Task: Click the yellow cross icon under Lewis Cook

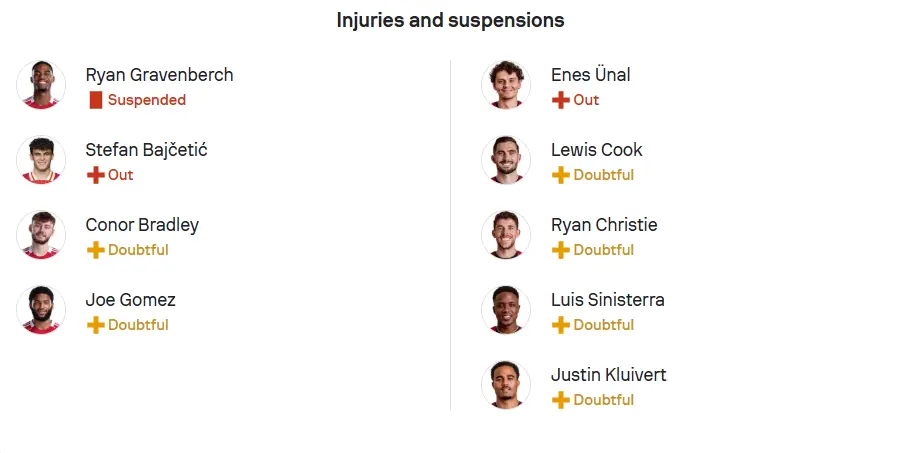Action: pyautogui.click(x=561, y=175)
